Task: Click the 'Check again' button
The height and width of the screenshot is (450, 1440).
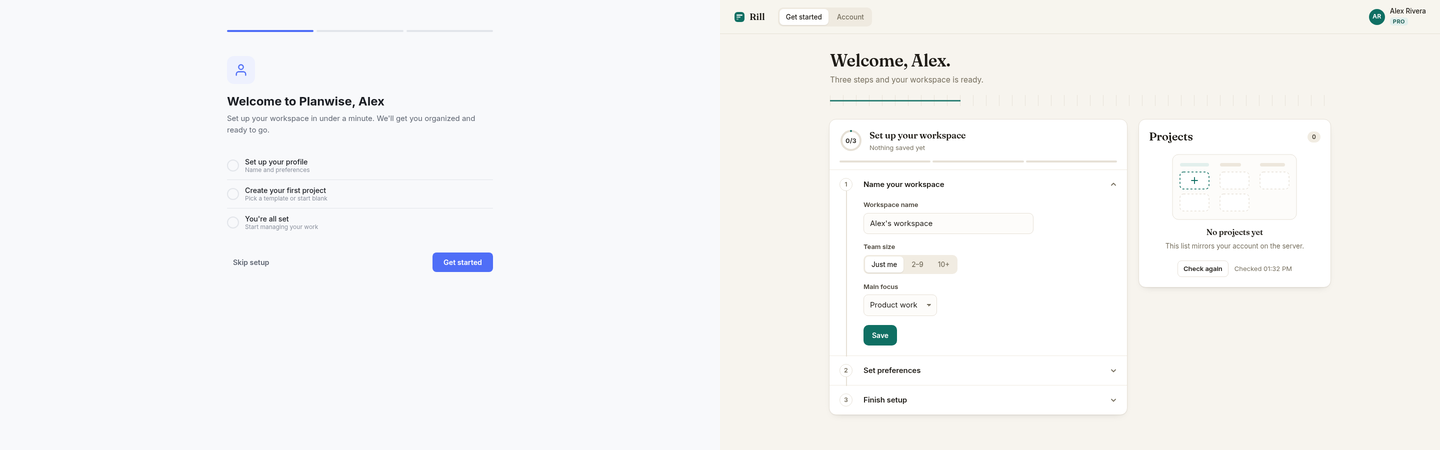Action: point(1203,268)
